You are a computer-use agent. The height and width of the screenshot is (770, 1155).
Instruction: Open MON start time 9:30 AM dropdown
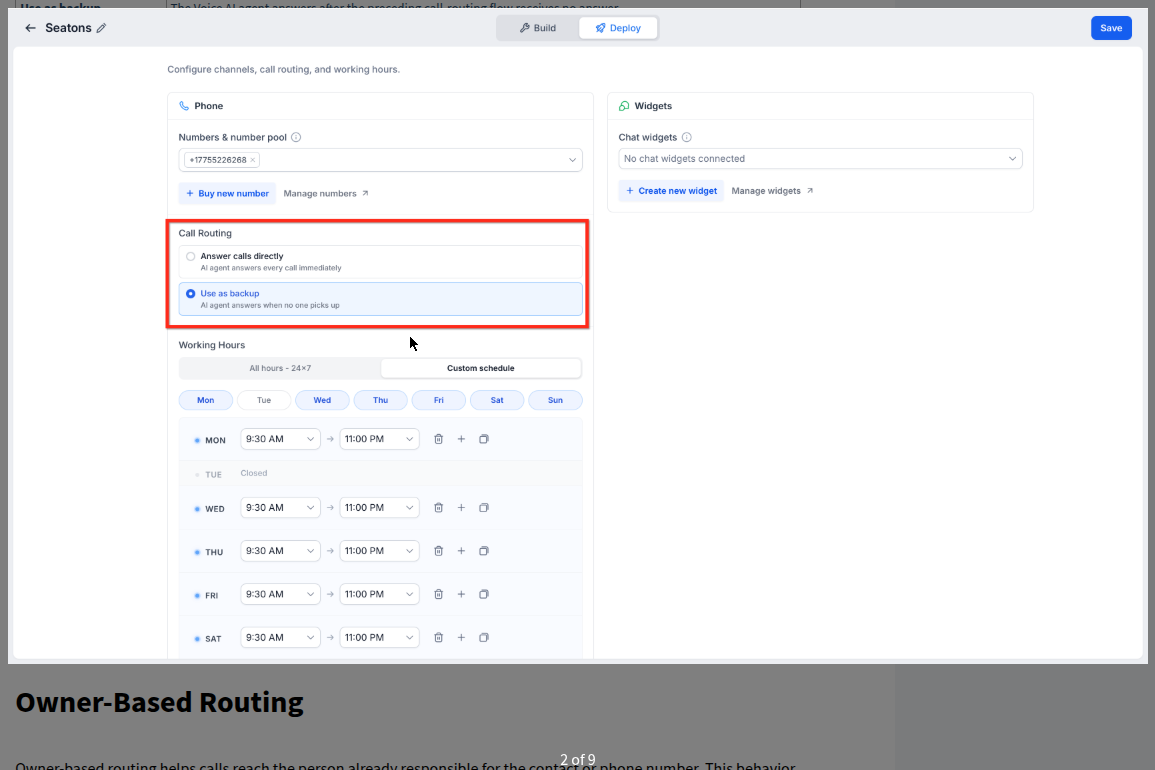(280, 439)
